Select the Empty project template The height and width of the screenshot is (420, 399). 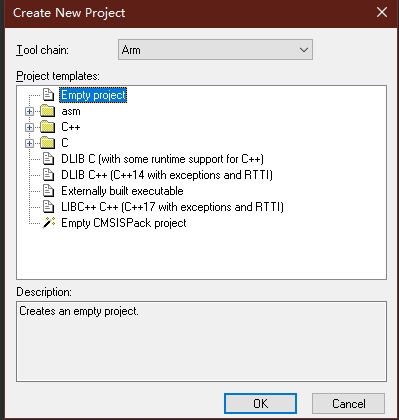coord(93,95)
